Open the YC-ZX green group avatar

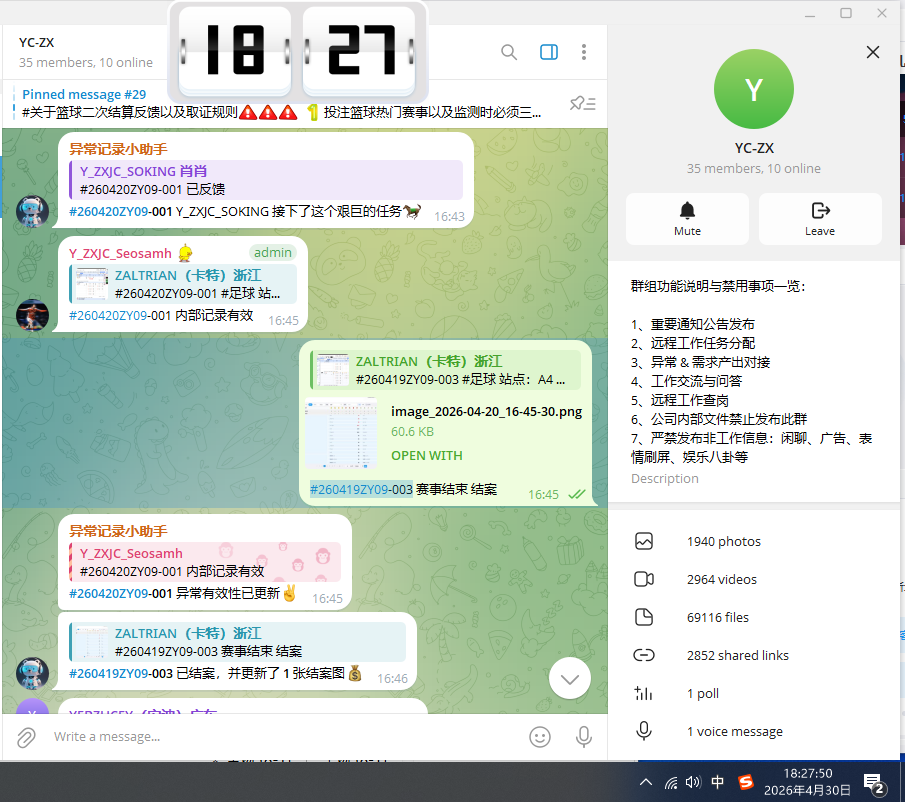[754, 89]
